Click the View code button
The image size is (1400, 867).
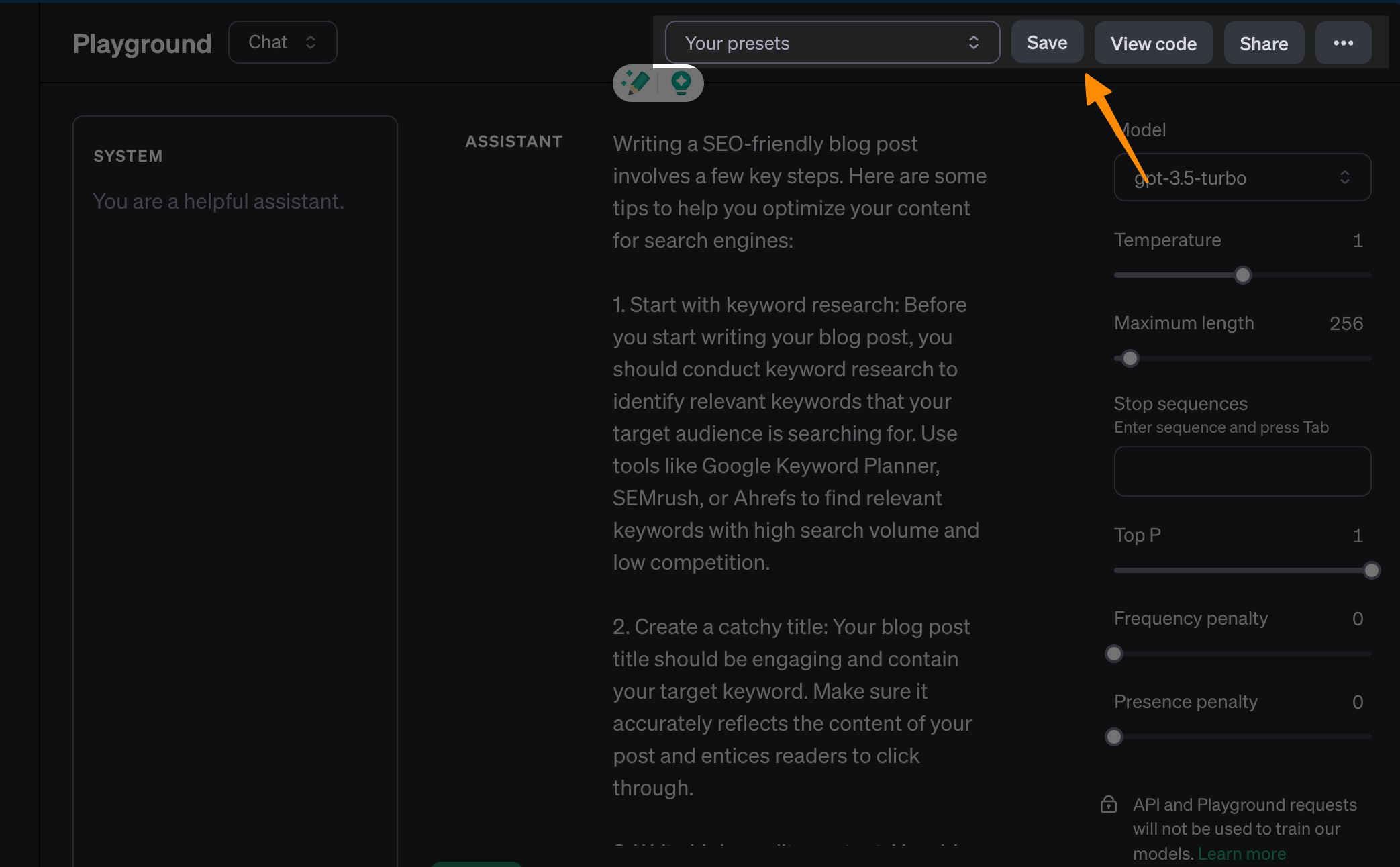click(x=1153, y=44)
